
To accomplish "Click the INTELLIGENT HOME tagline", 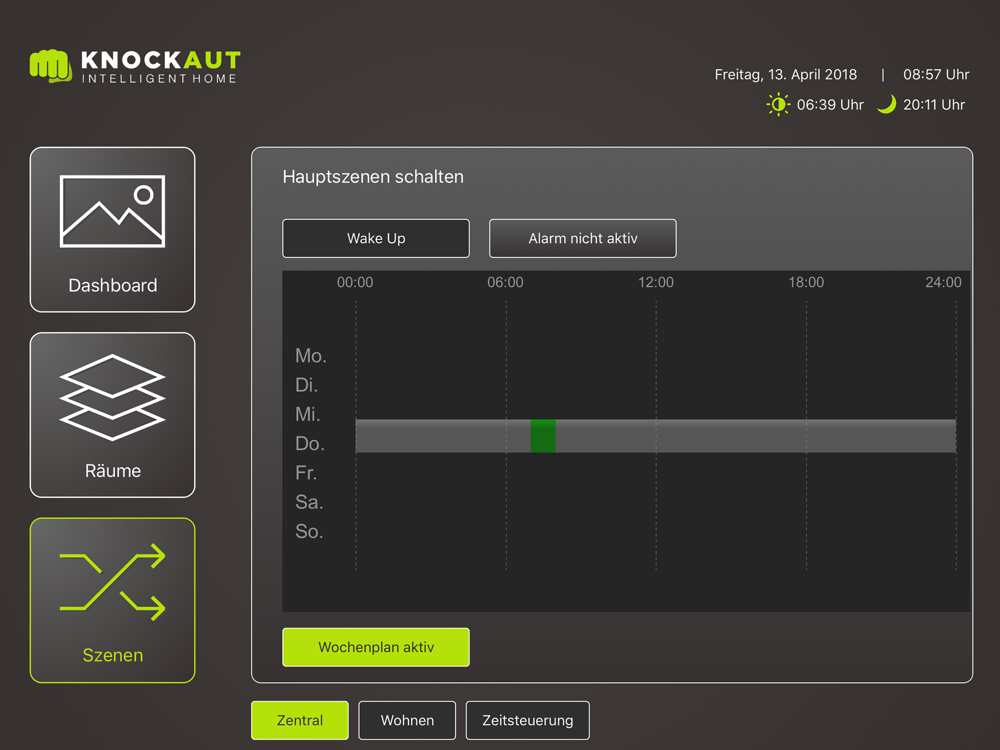I will point(159,78).
